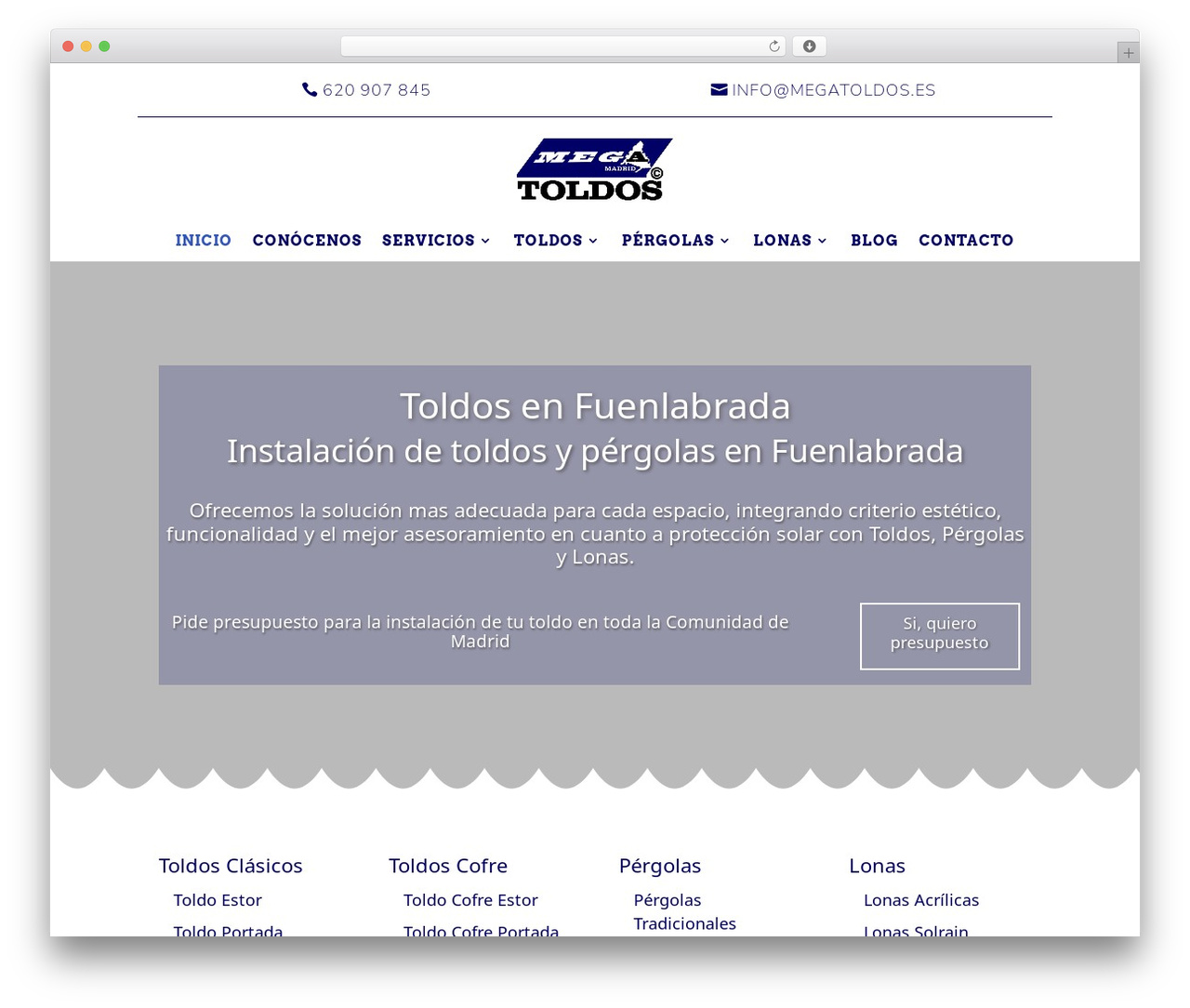
Task: Expand the Toldos dropdown arrow
Action: point(593,241)
